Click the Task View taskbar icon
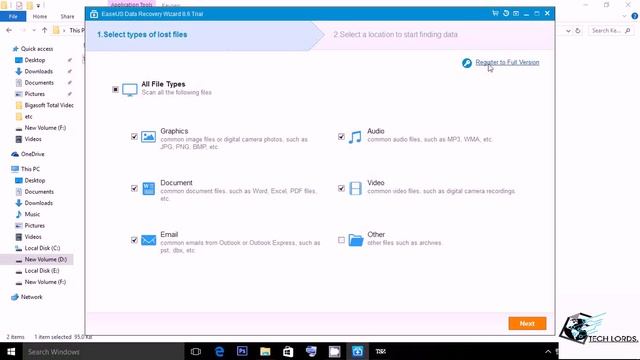 coord(196,351)
